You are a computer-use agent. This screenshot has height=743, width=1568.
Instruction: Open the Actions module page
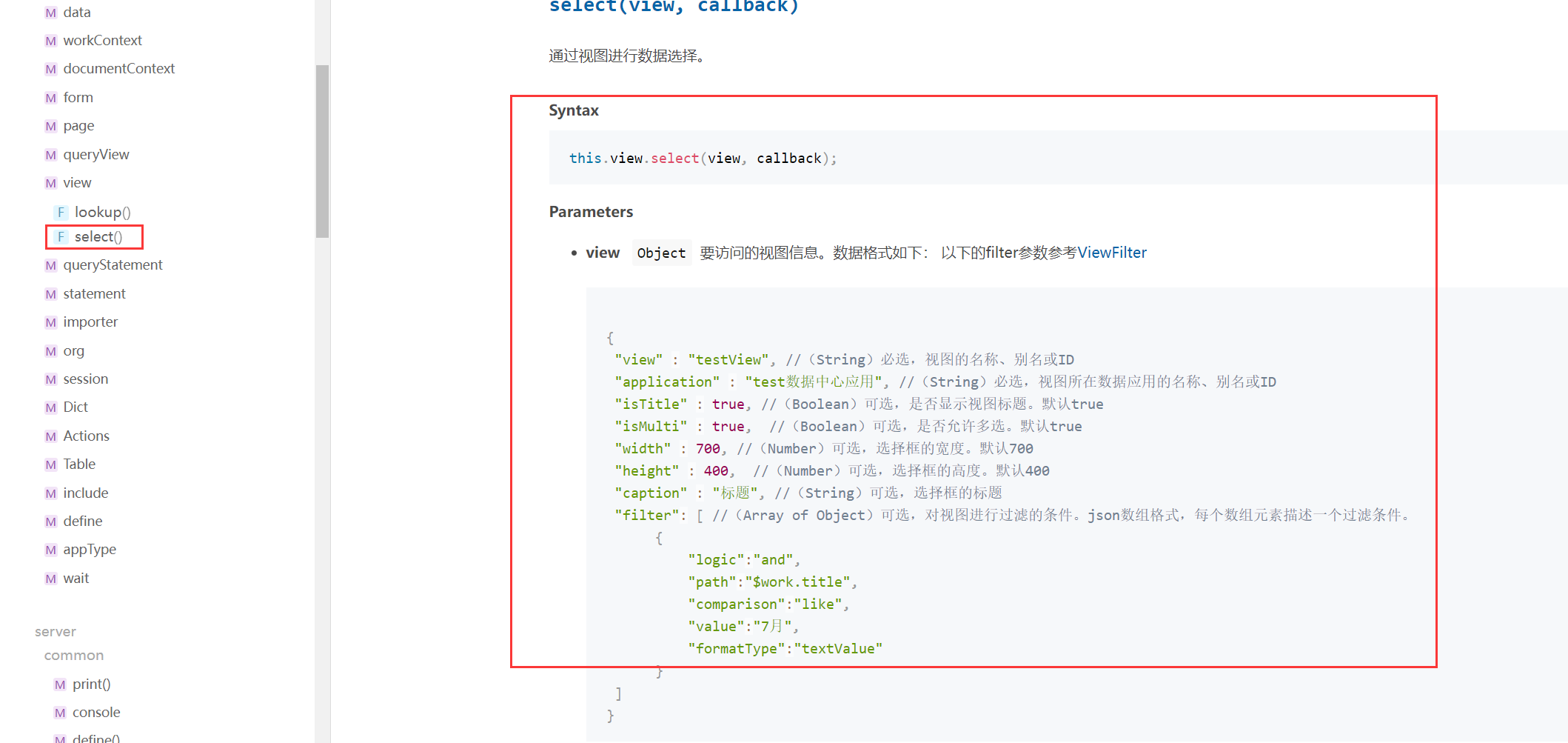pos(86,436)
